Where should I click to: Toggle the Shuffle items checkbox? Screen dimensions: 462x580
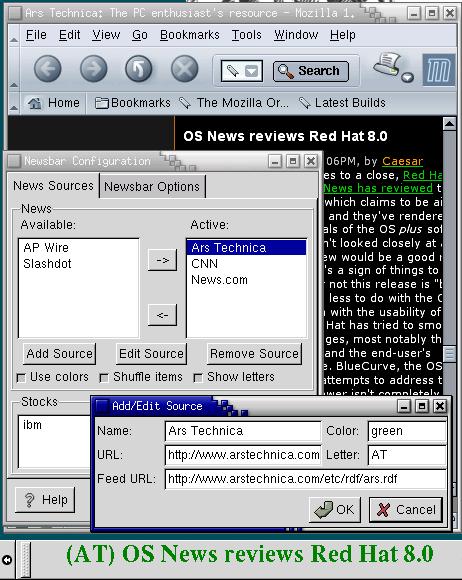[104, 378]
